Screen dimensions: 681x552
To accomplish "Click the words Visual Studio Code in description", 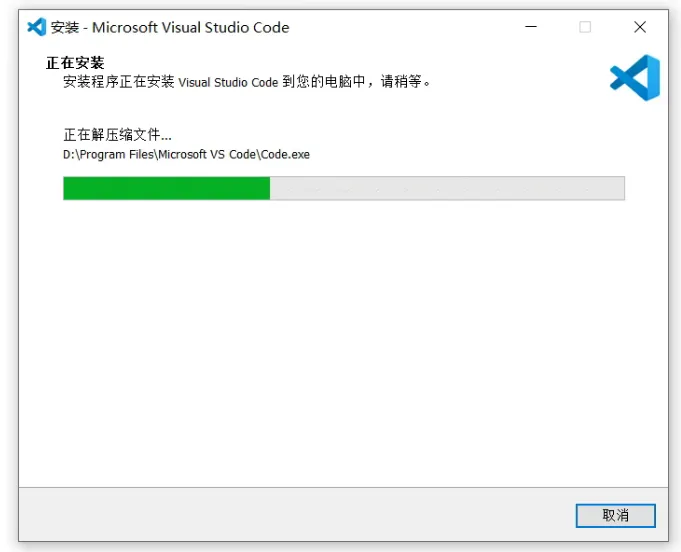I will 228,82.
